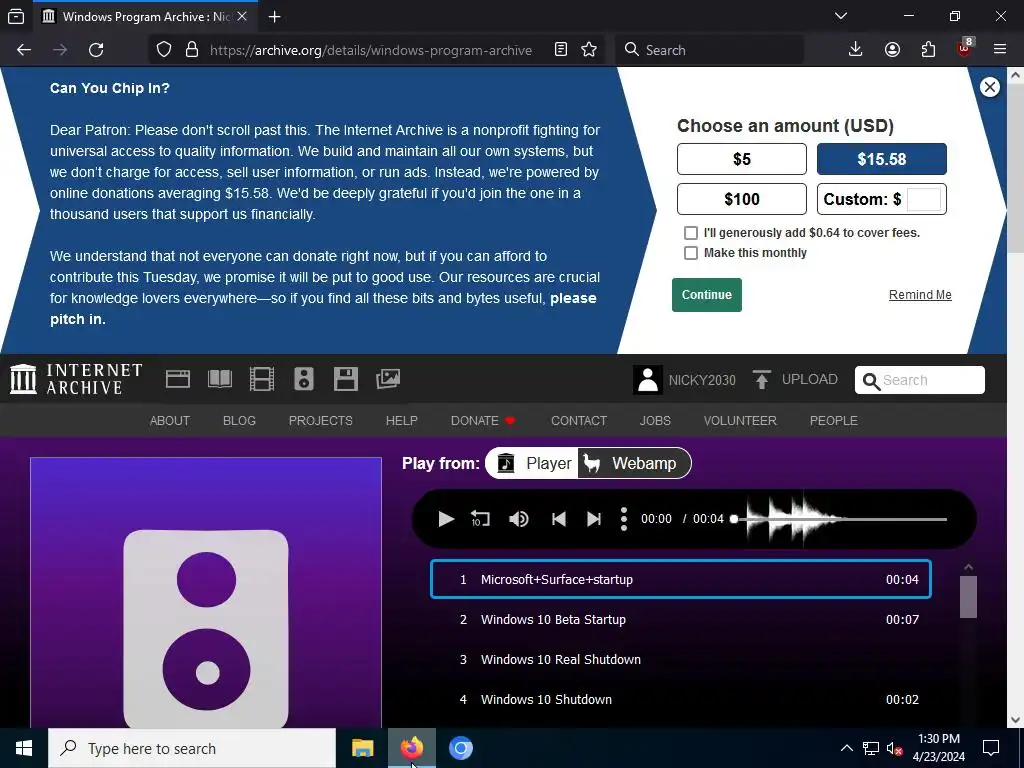Click the track list scrollbar thumb
1024x768 pixels.
[x=968, y=596]
